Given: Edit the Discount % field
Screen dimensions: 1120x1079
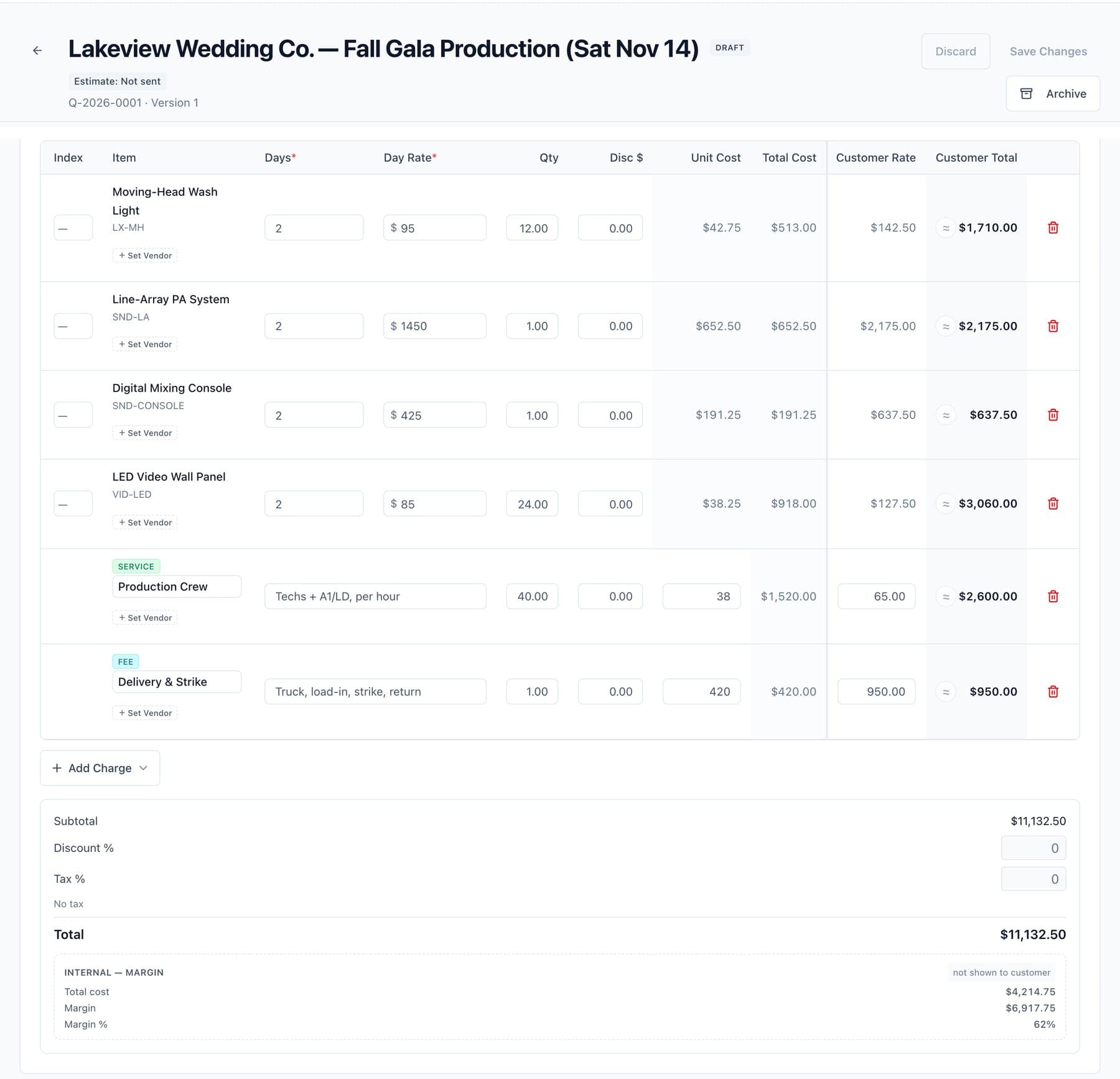Looking at the screenshot, I should tap(1034, 848).
